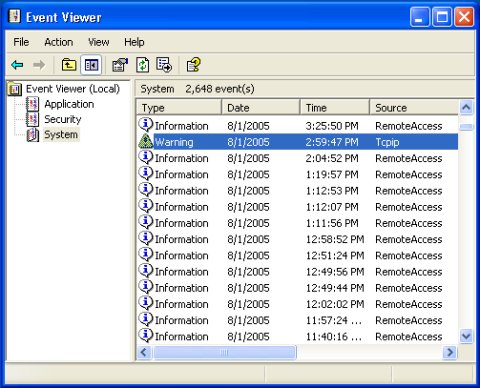Click the info icon of the 12:49:56 PM event
This screenshot has width=480, height=388.
[146, 271]
